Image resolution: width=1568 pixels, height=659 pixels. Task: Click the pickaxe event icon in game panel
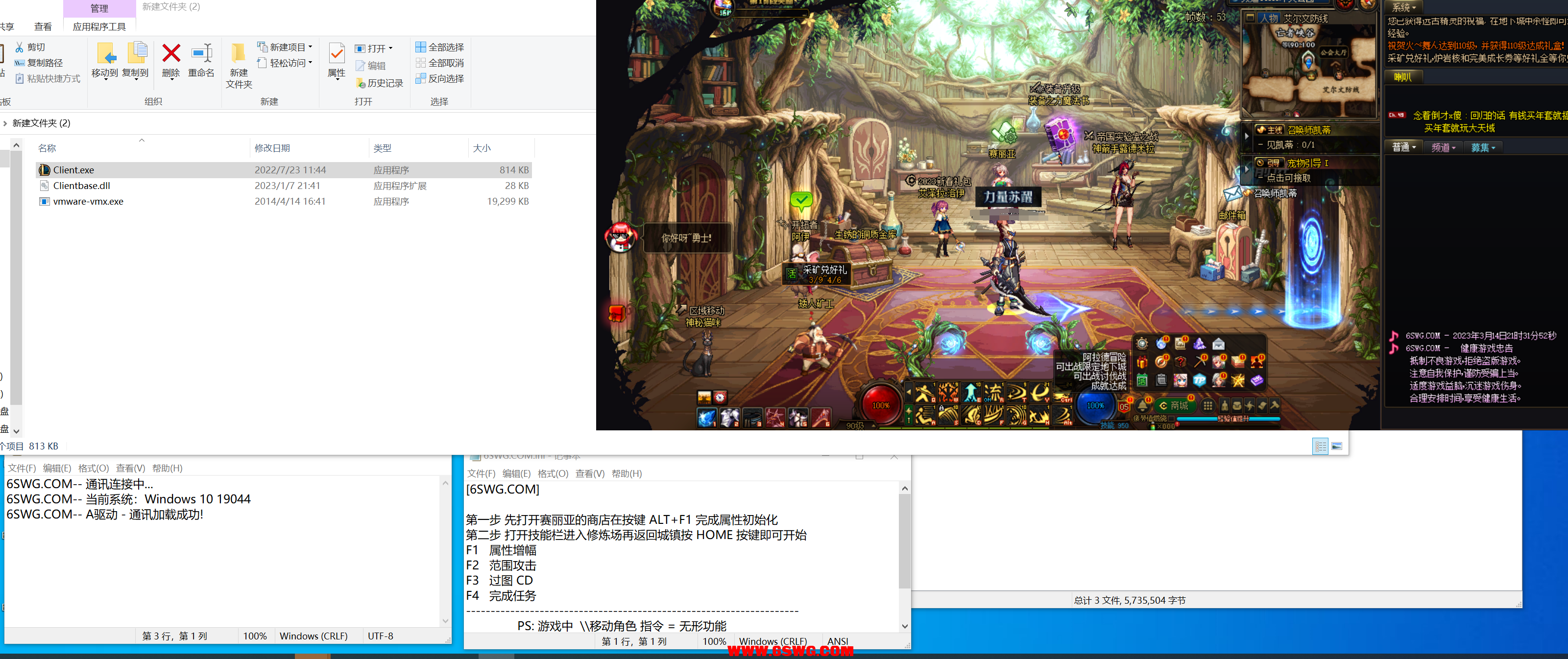(1199, 361)
